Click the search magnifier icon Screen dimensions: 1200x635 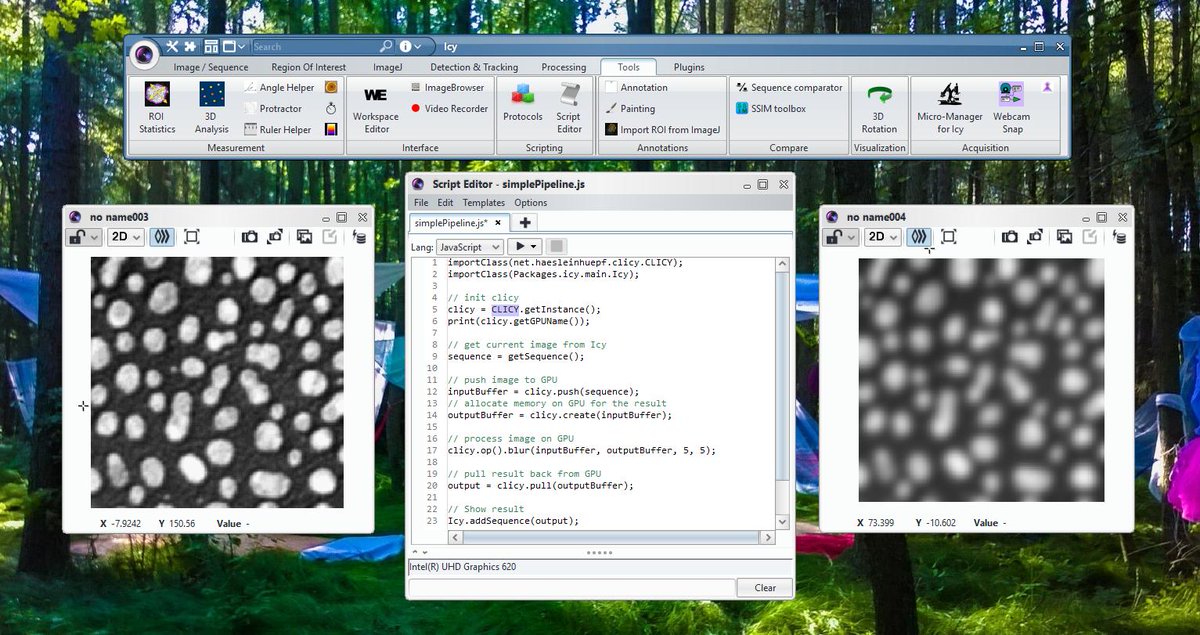(386, 46)
